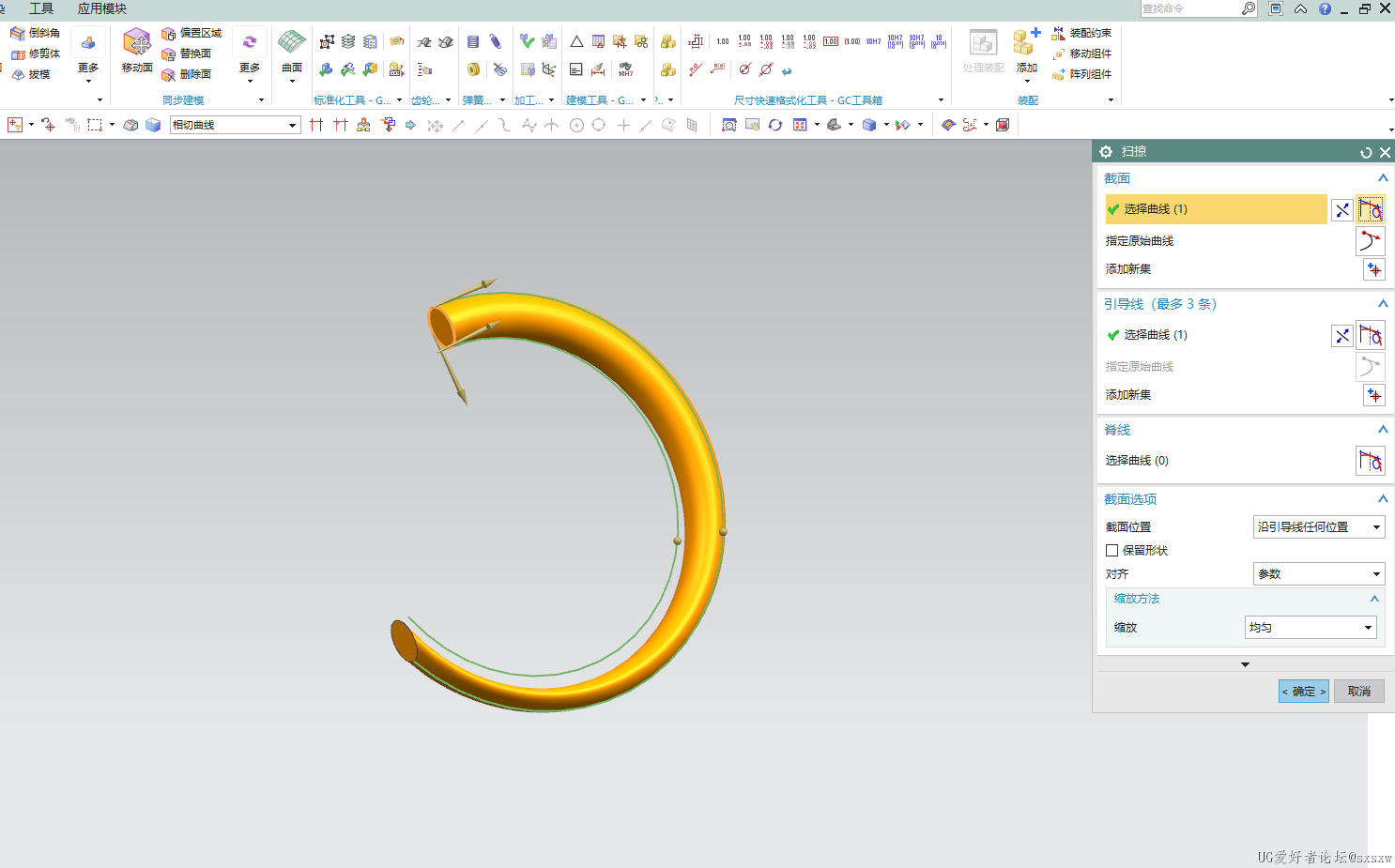1395x868 pixels.
Task: Click the help question mark icon
Action: (1325, 8)
